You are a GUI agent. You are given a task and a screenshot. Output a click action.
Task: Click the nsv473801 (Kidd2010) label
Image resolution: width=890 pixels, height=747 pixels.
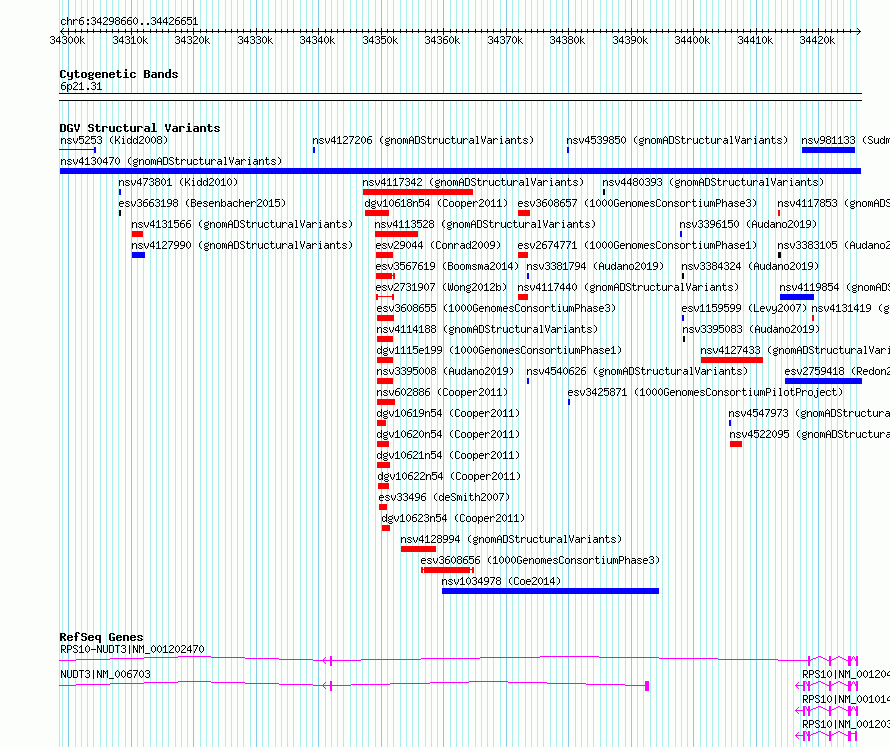[x=178, y=182]
